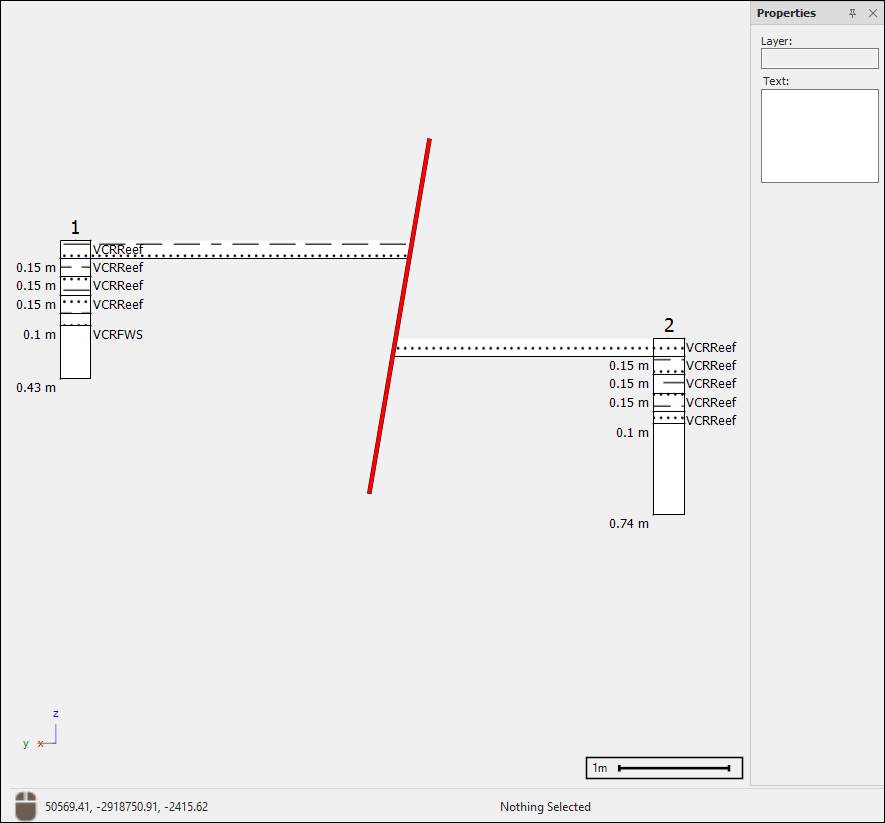The width and height of the screenshot is (885, 823).
Task: Focus the Layer input field
Action: [x=819, y=59]
